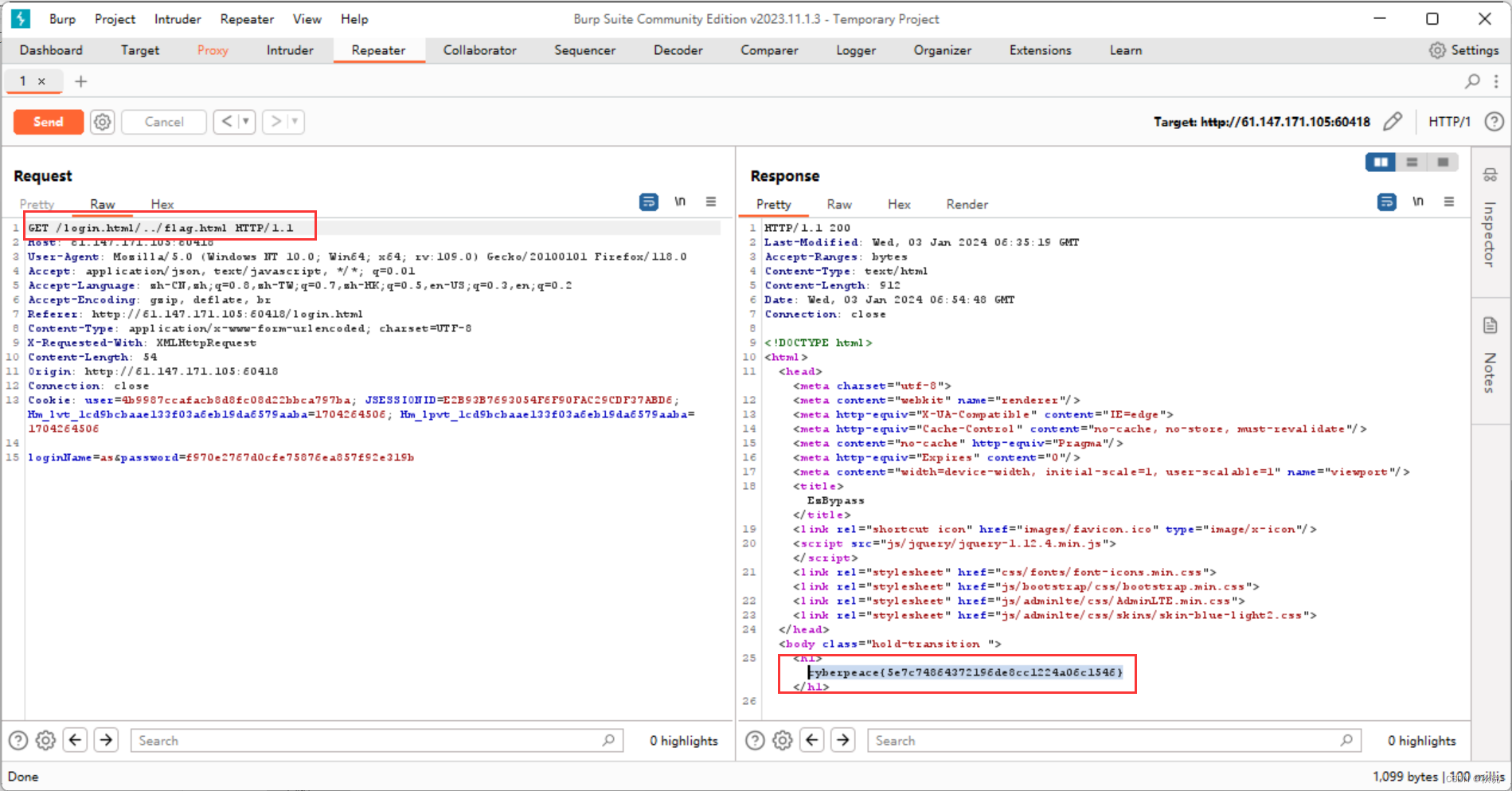Select side-by-side layout view
Image resolution: width=1512 pixels, height=791 pixels.
[x=1381, y=163]
